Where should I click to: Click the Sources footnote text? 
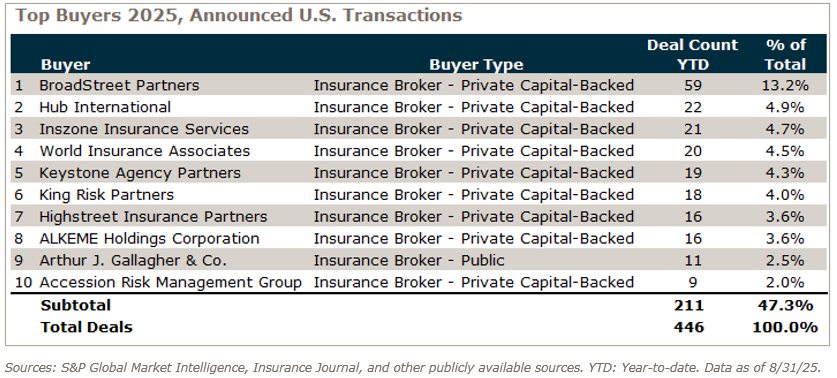pos(413,368)
